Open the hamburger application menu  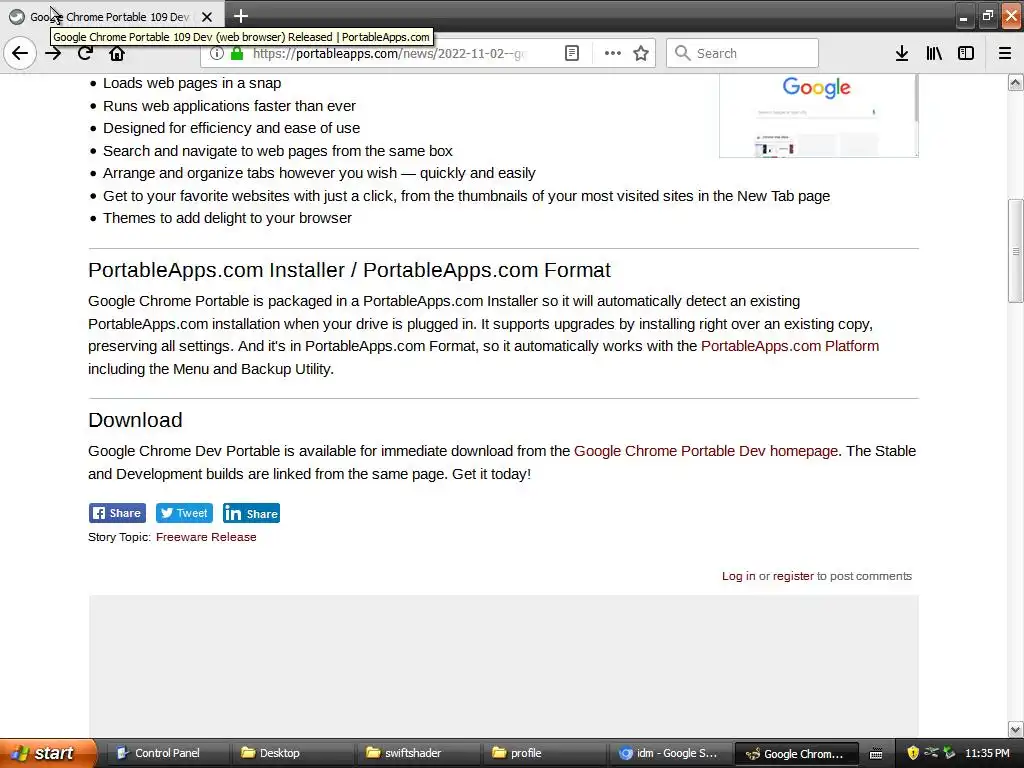[x=1005, y=54]
